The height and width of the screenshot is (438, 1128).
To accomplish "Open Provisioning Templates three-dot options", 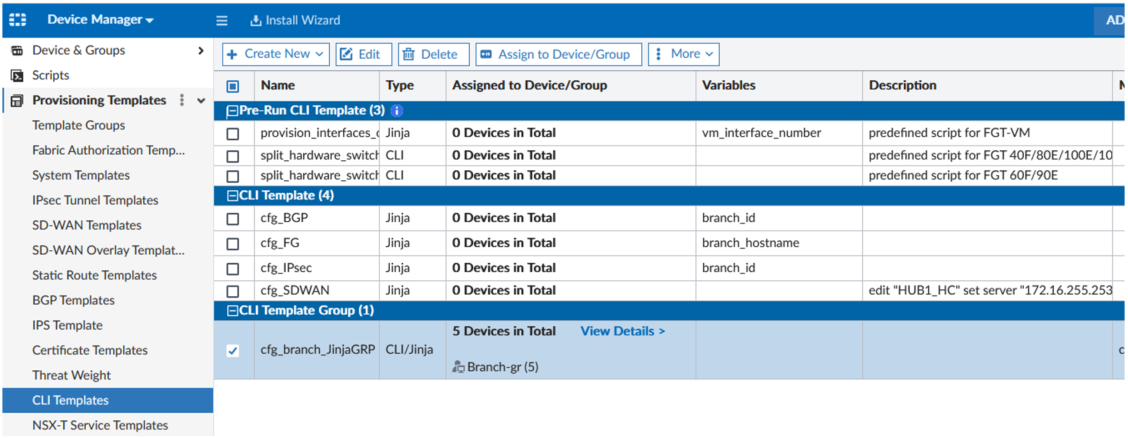I will pos(182,100).
